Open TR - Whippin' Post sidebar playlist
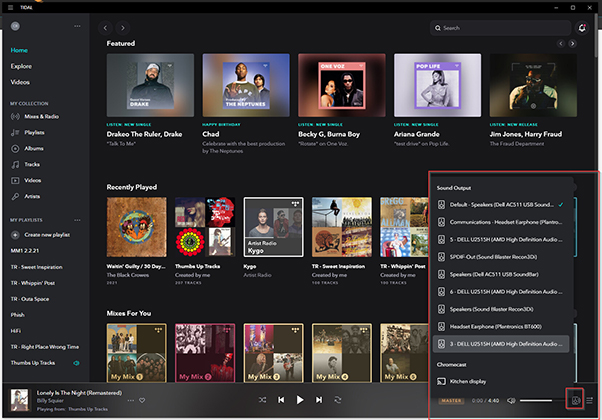The height and width of the screenshot is (420, 602). tap(33, 283)
